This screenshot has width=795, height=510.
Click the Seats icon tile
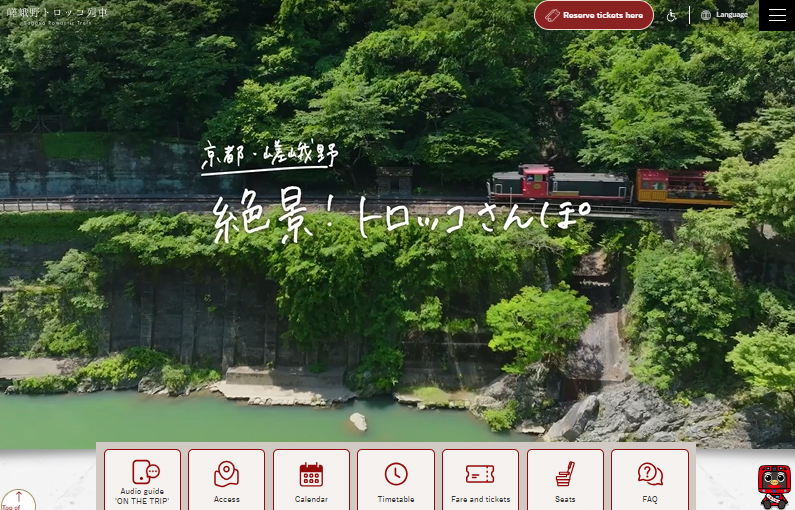pos(565,474)
